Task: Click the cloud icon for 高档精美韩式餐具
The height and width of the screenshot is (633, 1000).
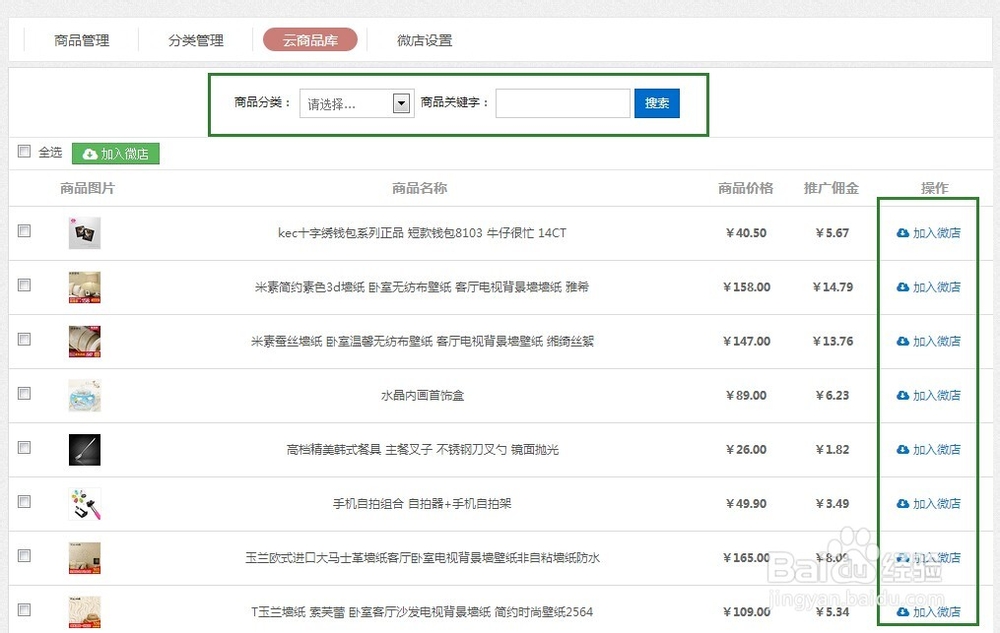Action: pos(904,450)
